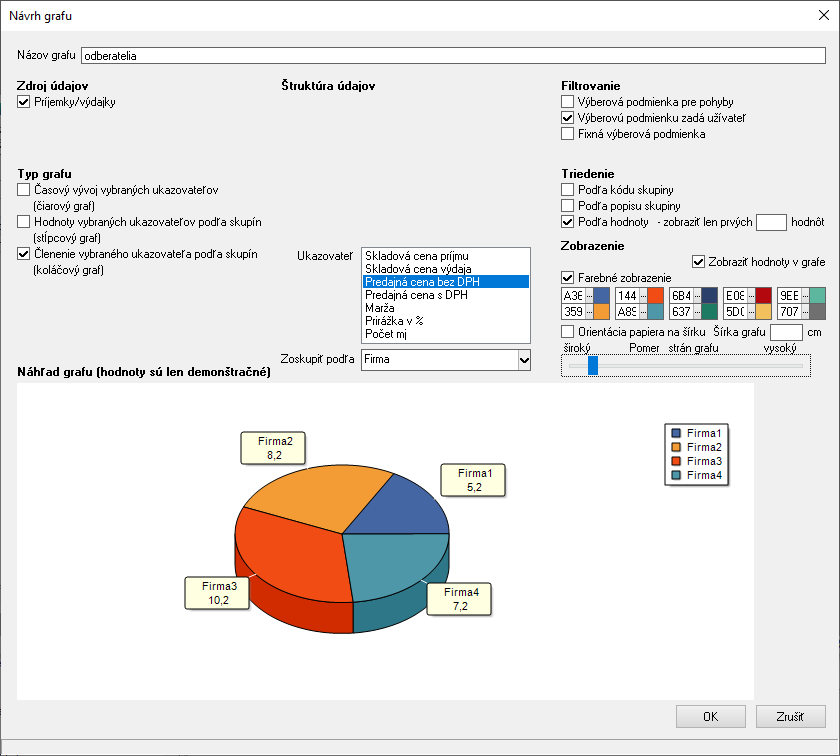Viewport: 840px width, 756px height.
Task: Click the aspect ratio slider handle
Action: pyautogui.click(x=593, y=366)
